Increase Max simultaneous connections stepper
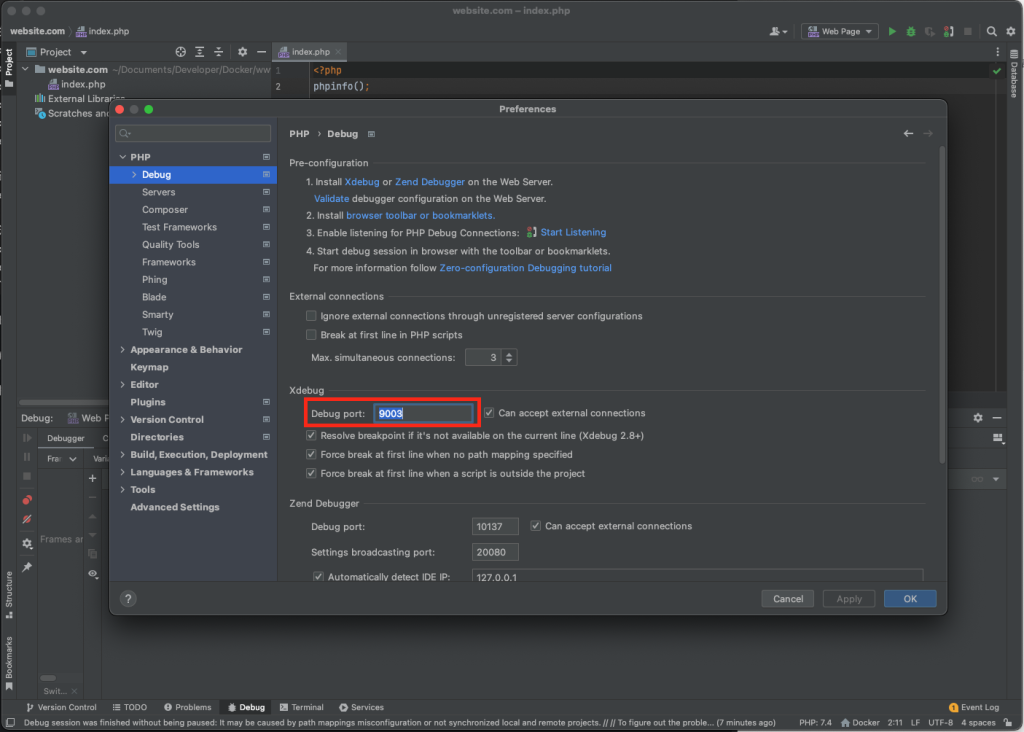The width and height of the screenshot is (1024, 732). (x=509, y=354)
